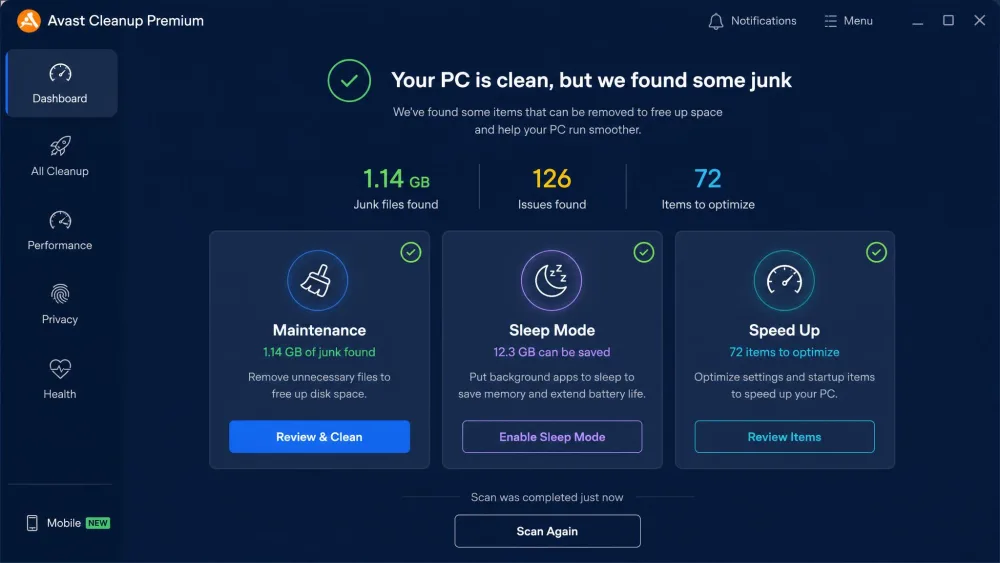Screen dimensions: 1000x563
Task: Click the 'Junk files found' label
Action: click(396, 205)
